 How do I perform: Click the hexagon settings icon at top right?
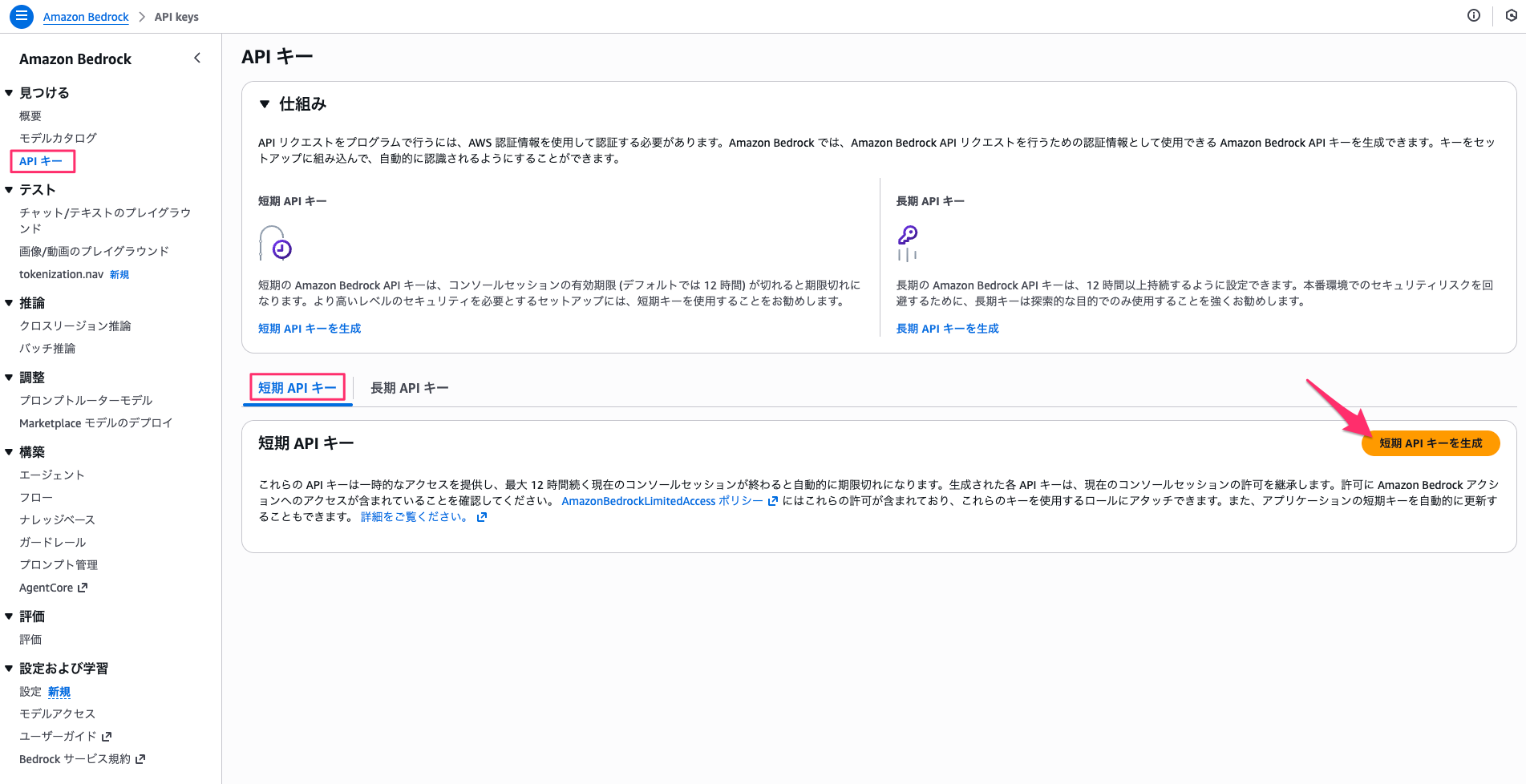pyautogui.click(x=1511, y=16)
